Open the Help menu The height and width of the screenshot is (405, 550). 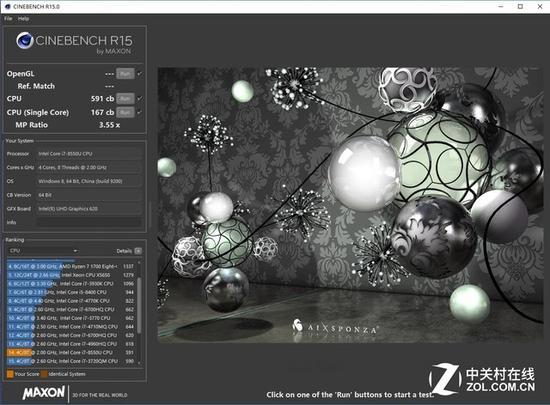(x=24, y=19)
